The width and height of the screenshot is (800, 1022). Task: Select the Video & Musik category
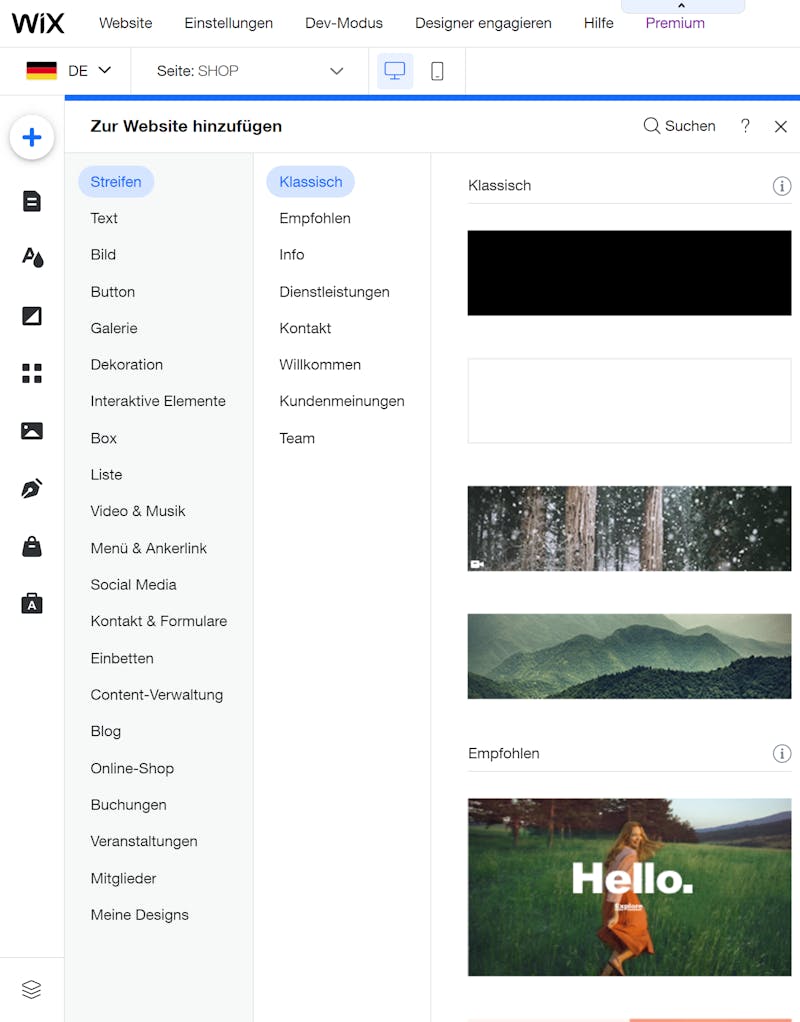138,512
